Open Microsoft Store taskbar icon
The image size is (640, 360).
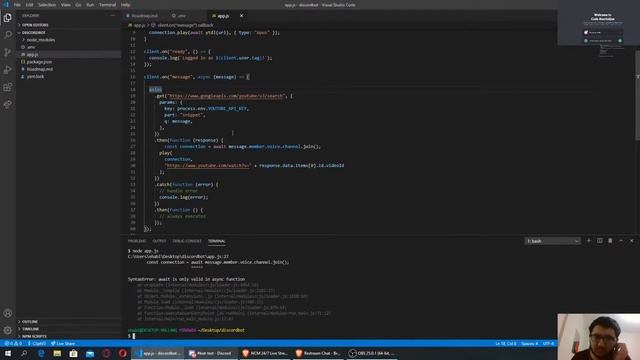pos(73,353)
